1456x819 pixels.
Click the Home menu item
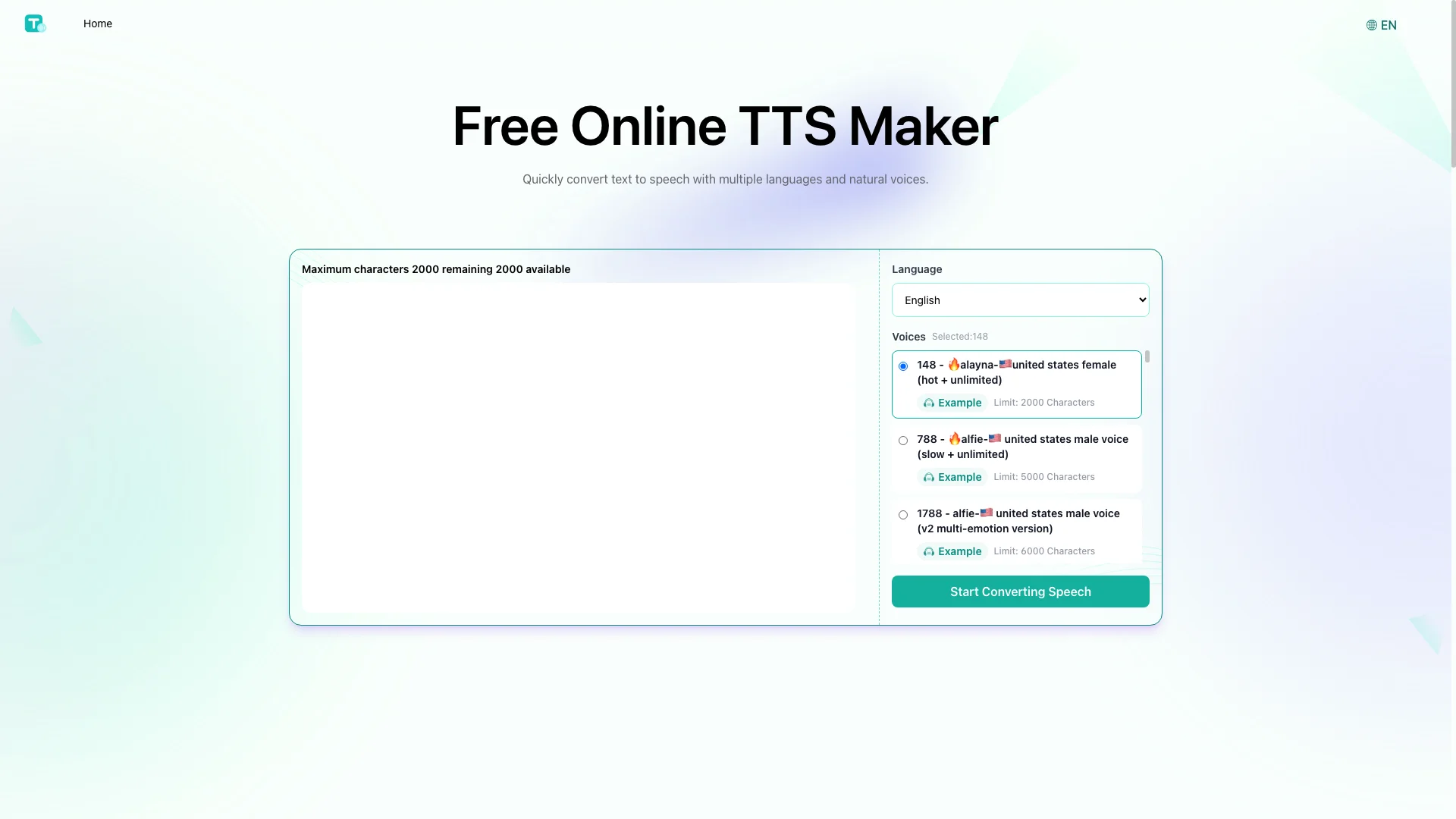[97, 23]
